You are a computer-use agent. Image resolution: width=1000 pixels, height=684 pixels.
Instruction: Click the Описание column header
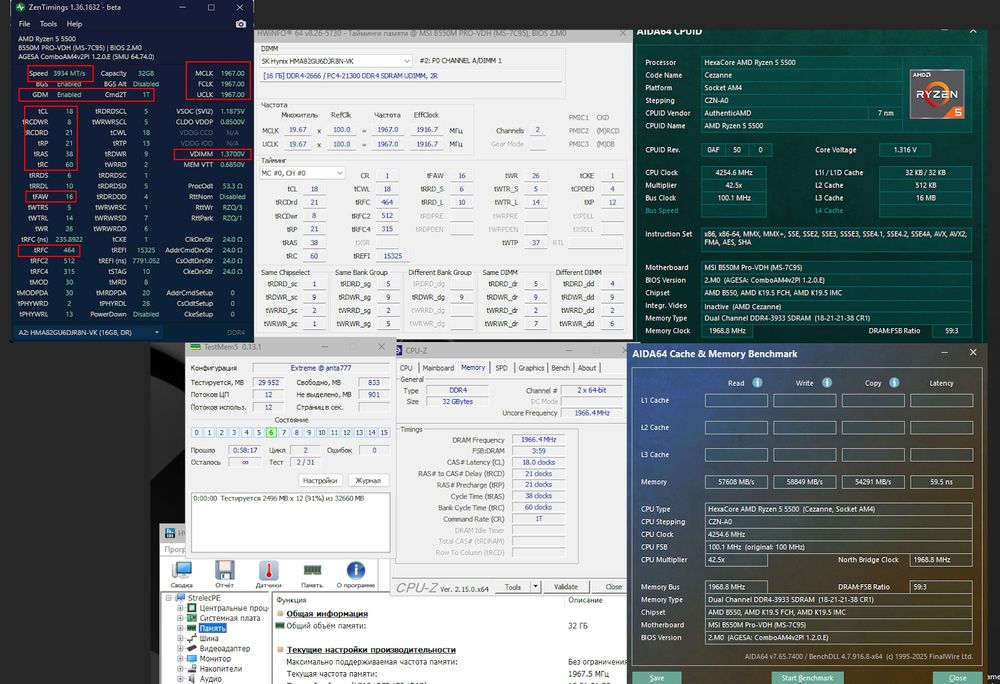(x=585, y=600)
